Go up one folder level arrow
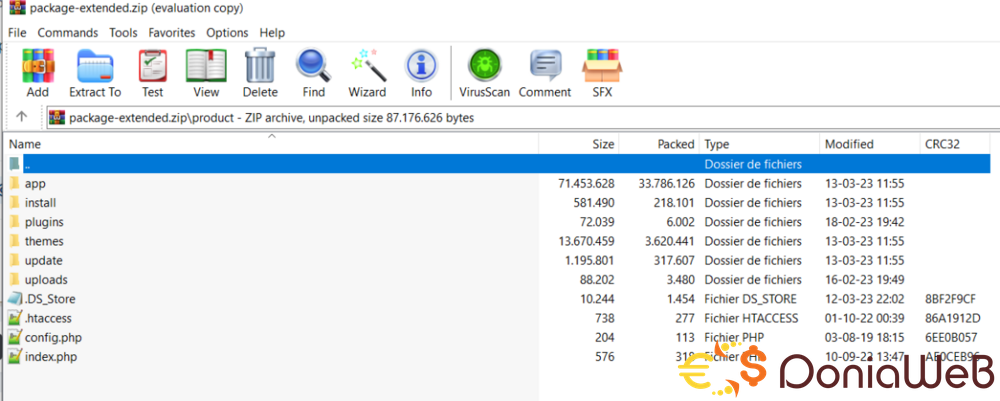The height and width of the screenshot is (401, 1000). 22,117
